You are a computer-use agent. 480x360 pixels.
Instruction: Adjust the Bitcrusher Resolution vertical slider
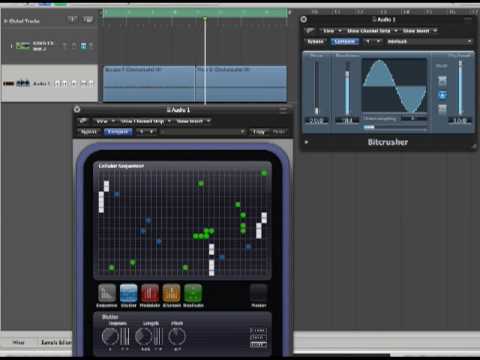[x=347, y=88]
